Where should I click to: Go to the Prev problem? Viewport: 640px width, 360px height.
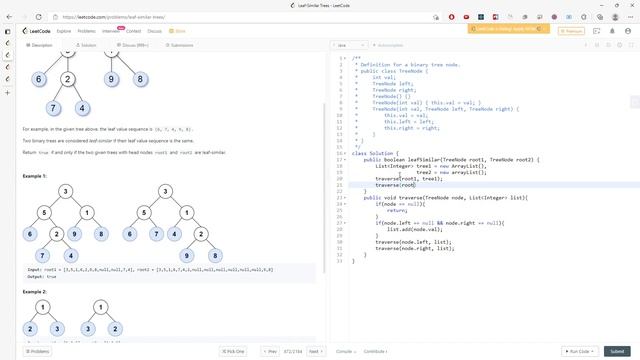click(270, 351)
